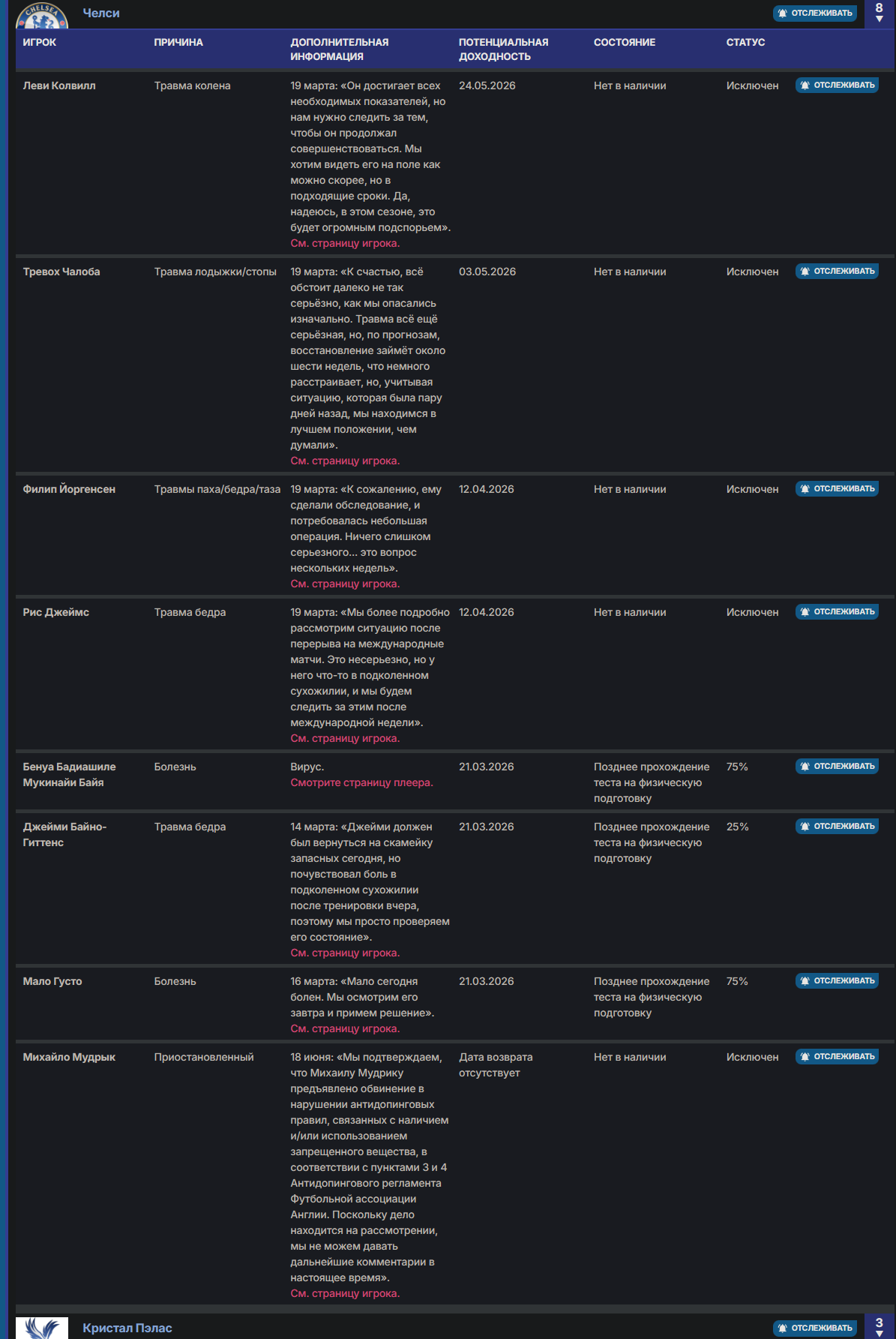Screen dimensions: 896x1339
Task: Track Филип Йоргенсен with Отслеживать button
Action: coord(837,489)
